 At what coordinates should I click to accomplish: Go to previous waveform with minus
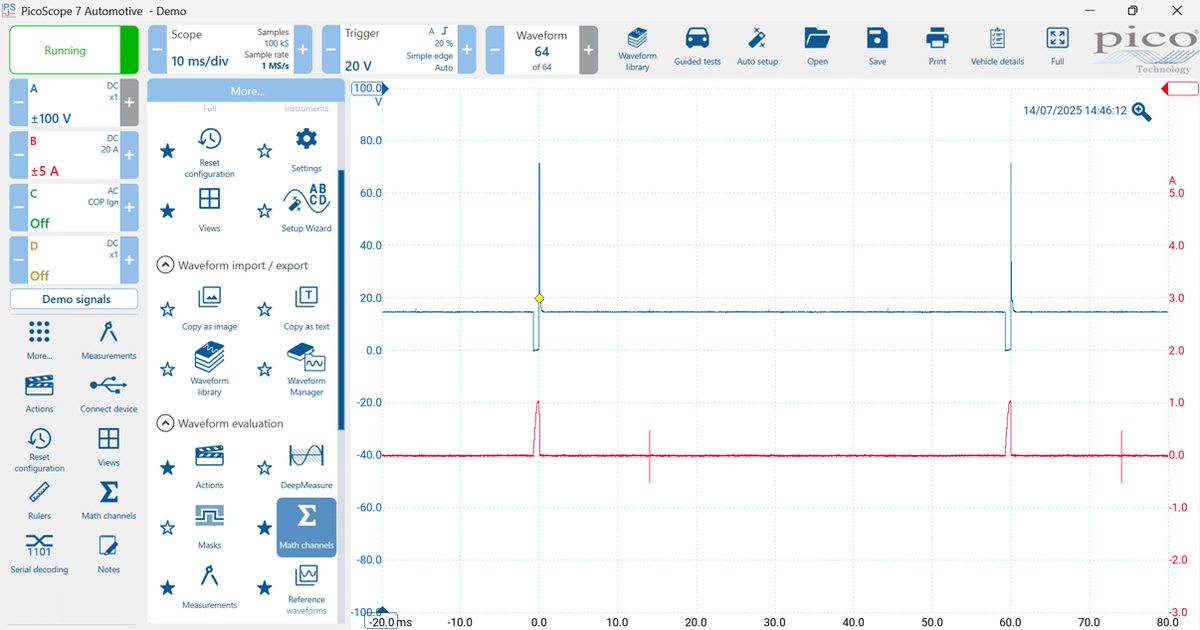tap(495, 49)
